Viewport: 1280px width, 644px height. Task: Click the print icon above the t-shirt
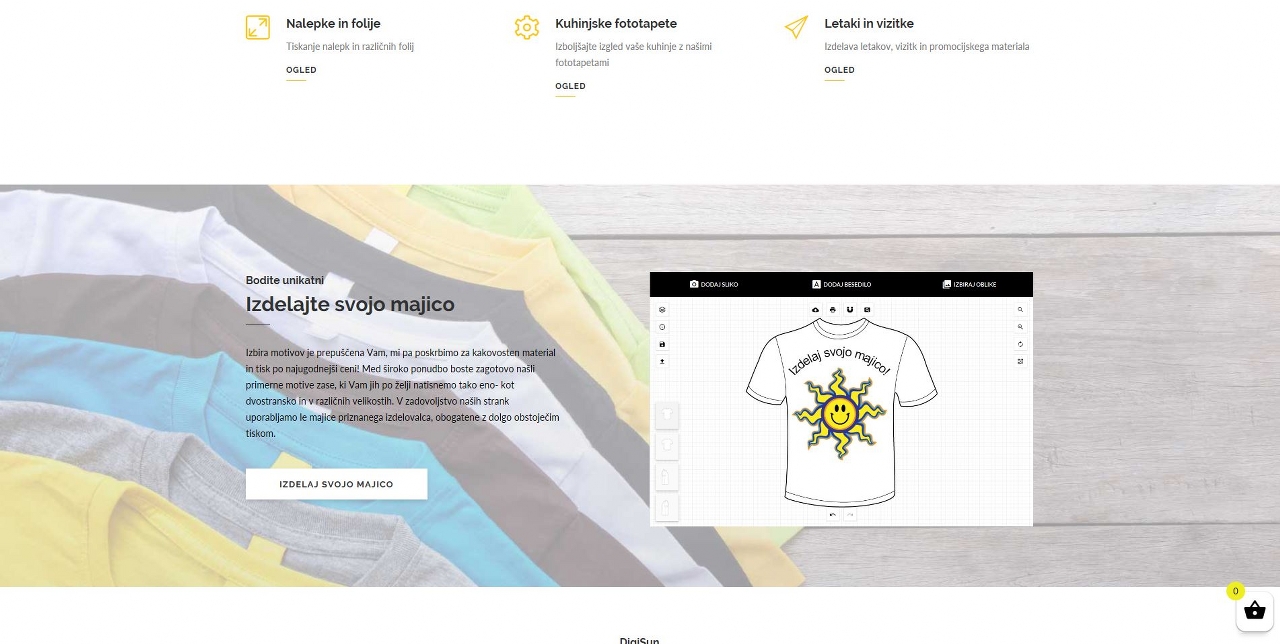coord(832,310)
